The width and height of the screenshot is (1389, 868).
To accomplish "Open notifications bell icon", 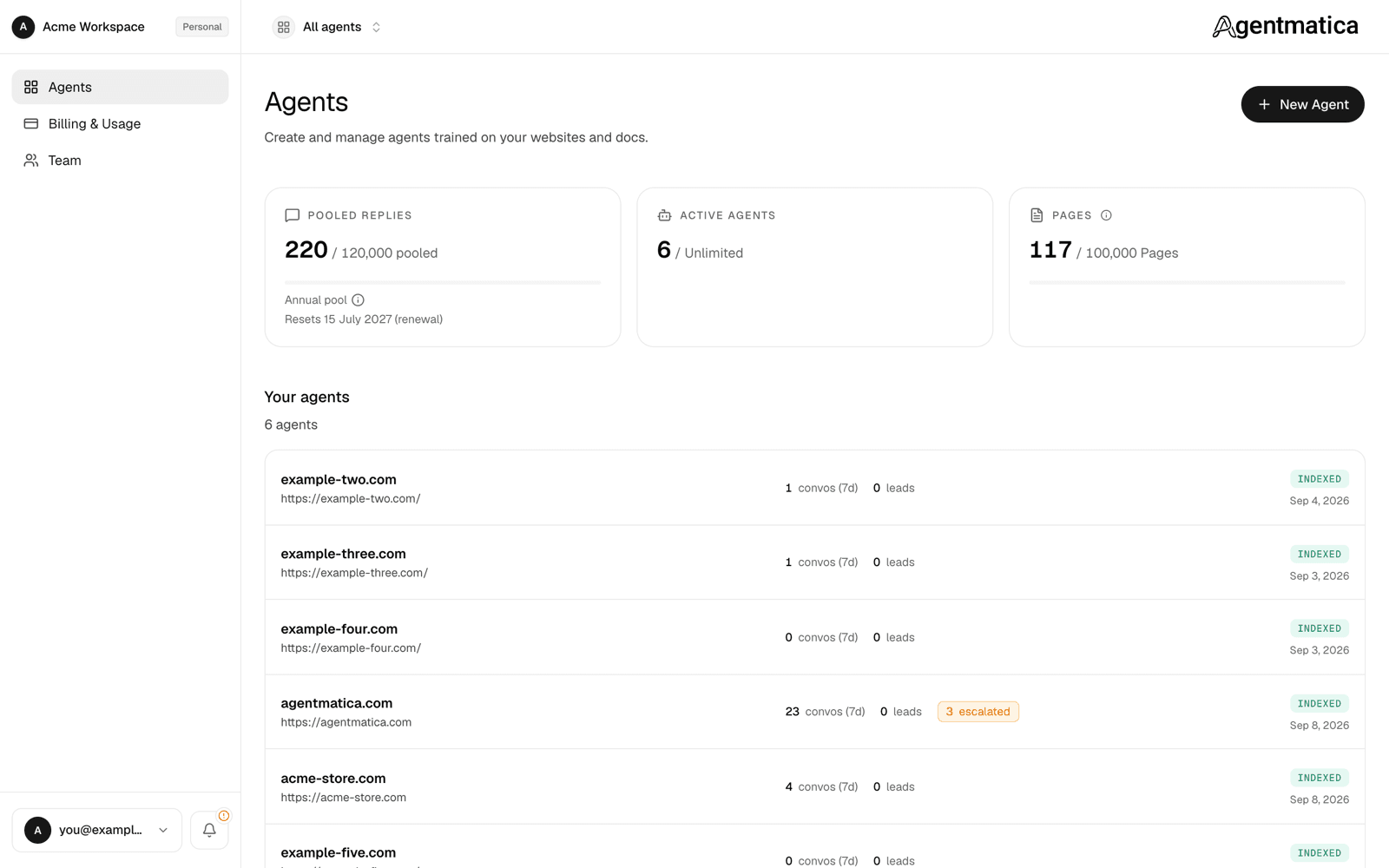I will tap(209, 830).
